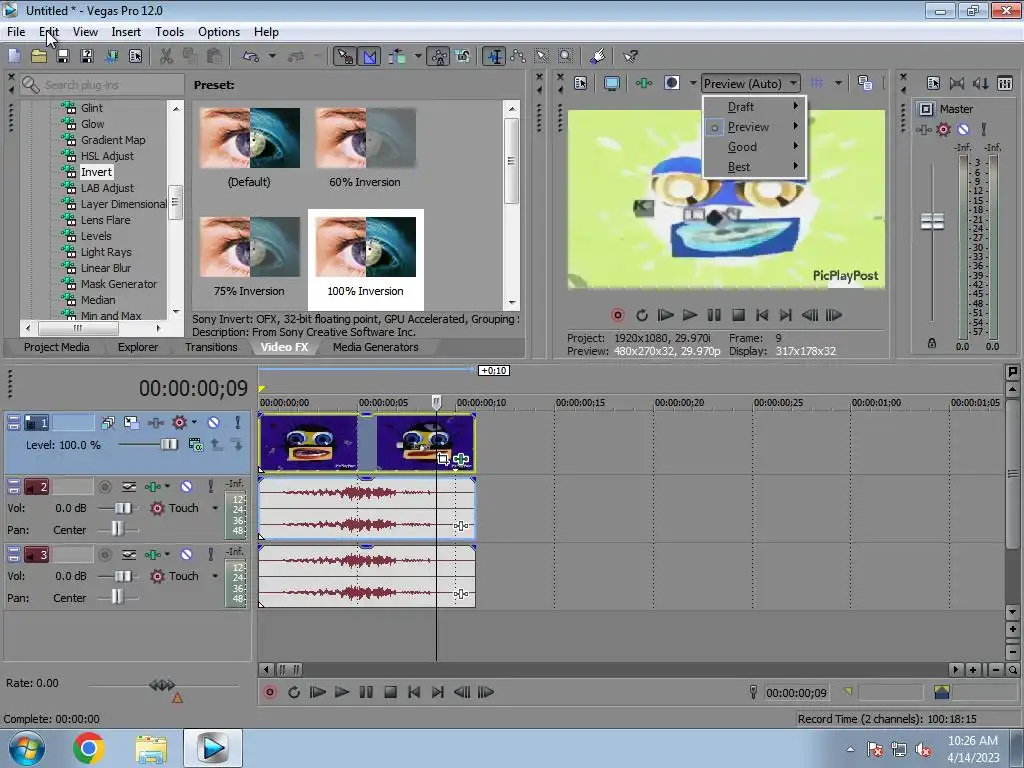Screen dimensions: 1024x768
Task: Toggle Auto Ripple in the toolbar
Action: (397, 56)
